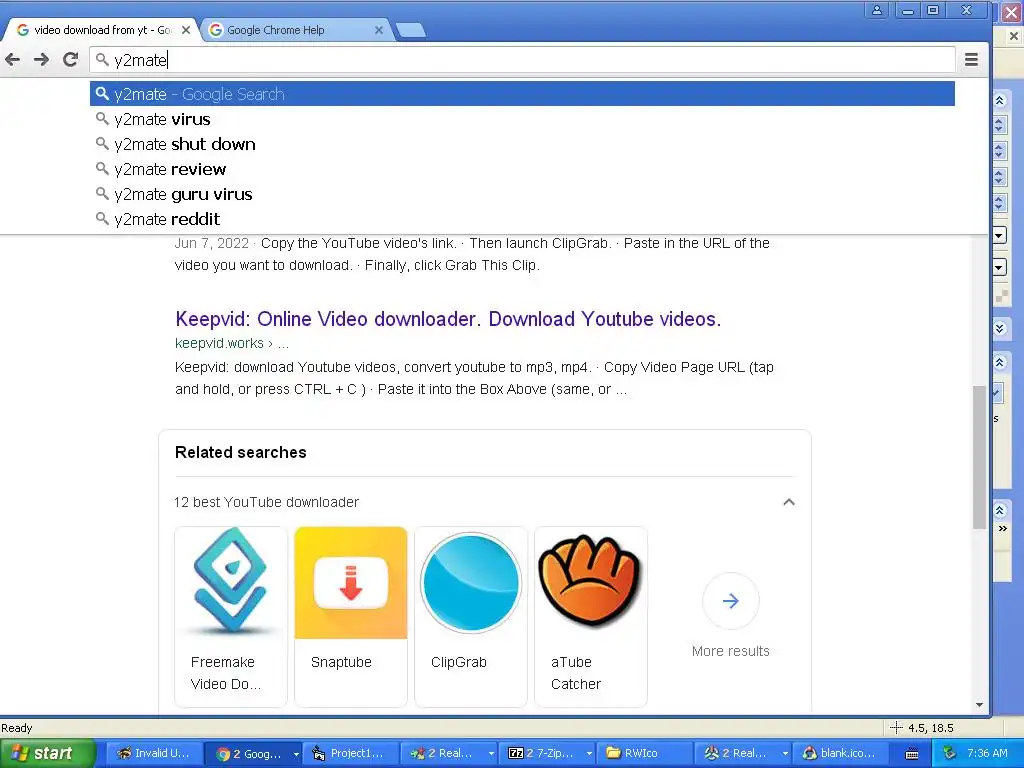
Task: Open the Snaptube card
Action: pos(351,616)
